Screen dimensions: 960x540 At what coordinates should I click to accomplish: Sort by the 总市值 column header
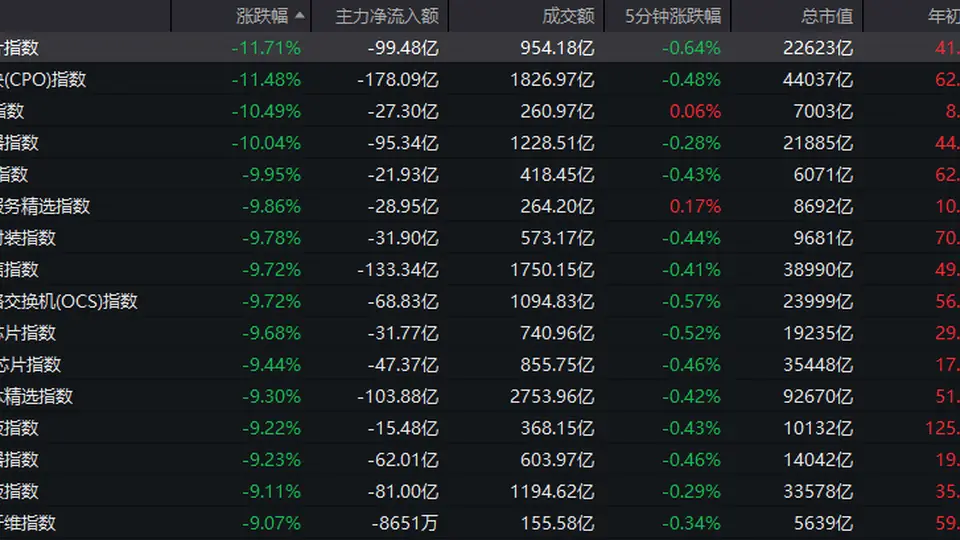point(827,16)
